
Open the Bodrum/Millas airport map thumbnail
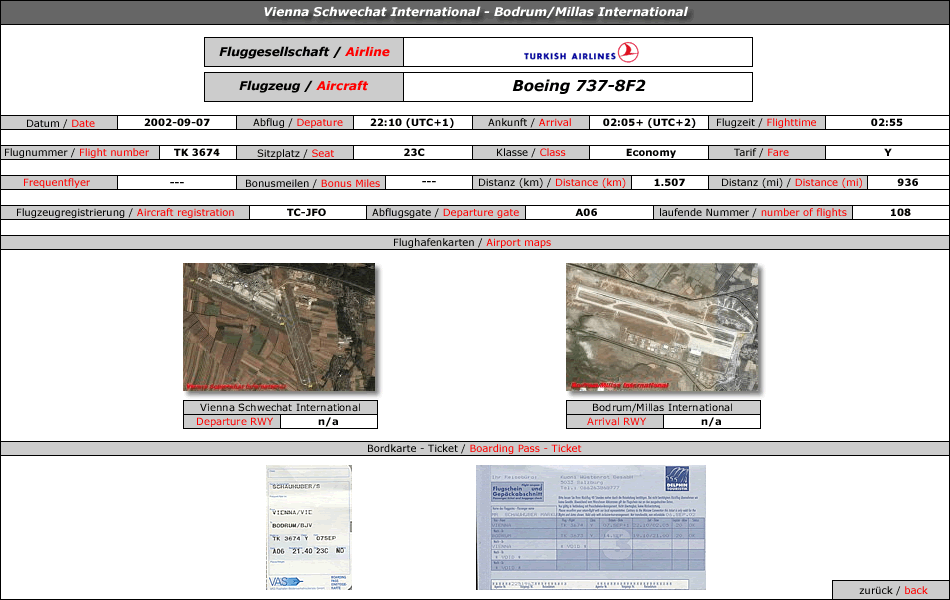click(x=662, y=327)
